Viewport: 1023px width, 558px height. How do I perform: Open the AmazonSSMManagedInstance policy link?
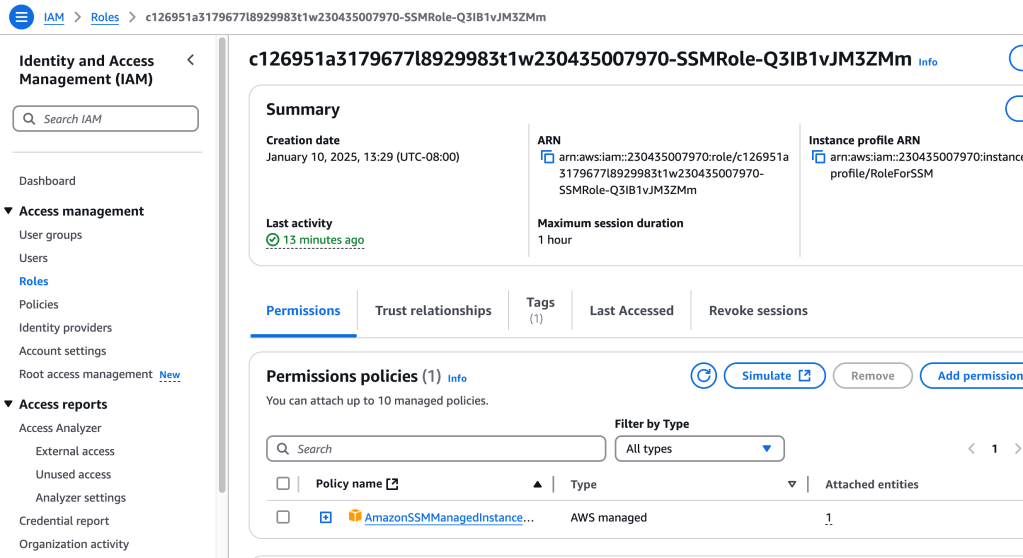point(449,518)
